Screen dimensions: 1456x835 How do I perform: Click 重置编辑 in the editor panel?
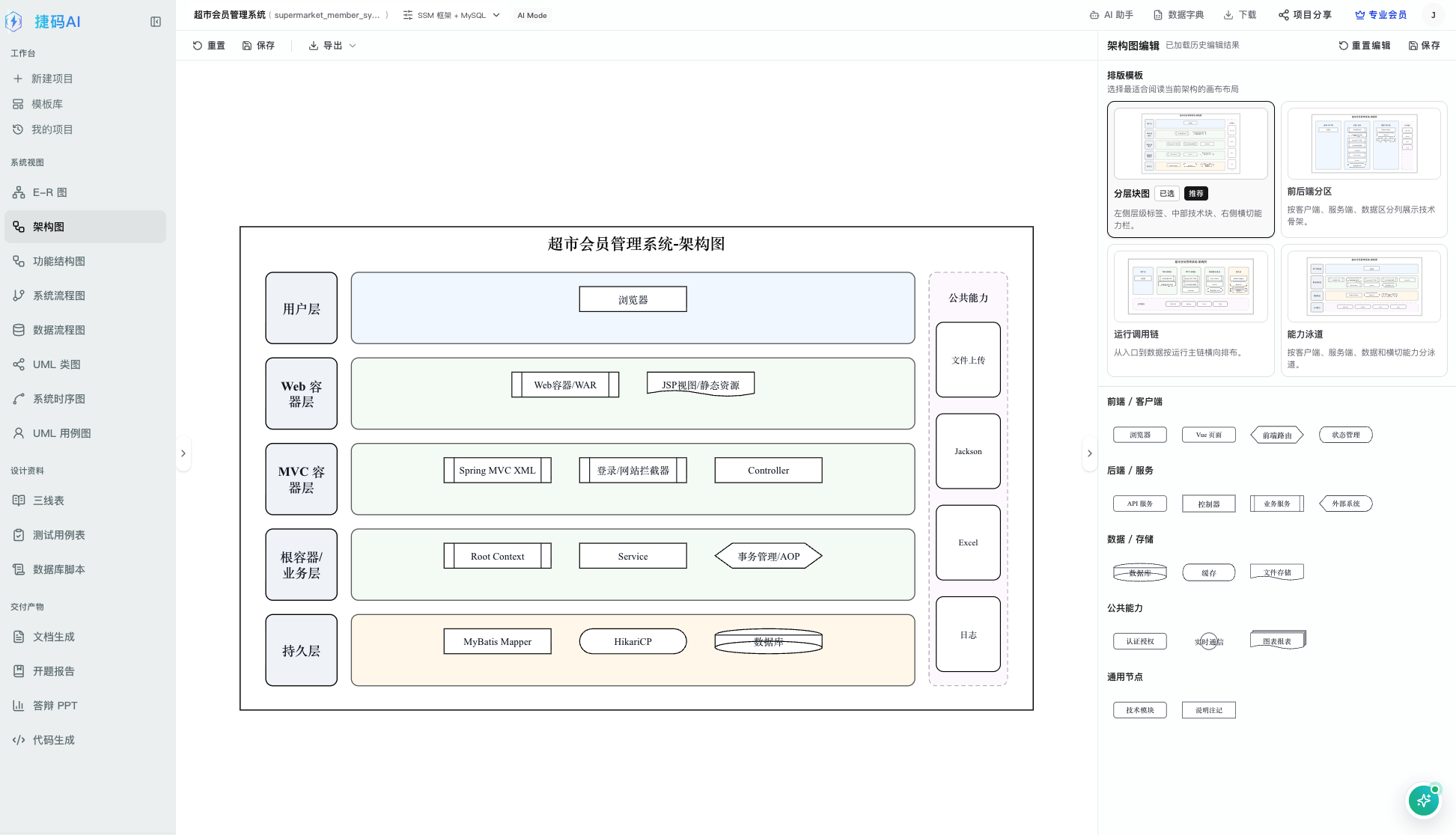coord(1364,46)
